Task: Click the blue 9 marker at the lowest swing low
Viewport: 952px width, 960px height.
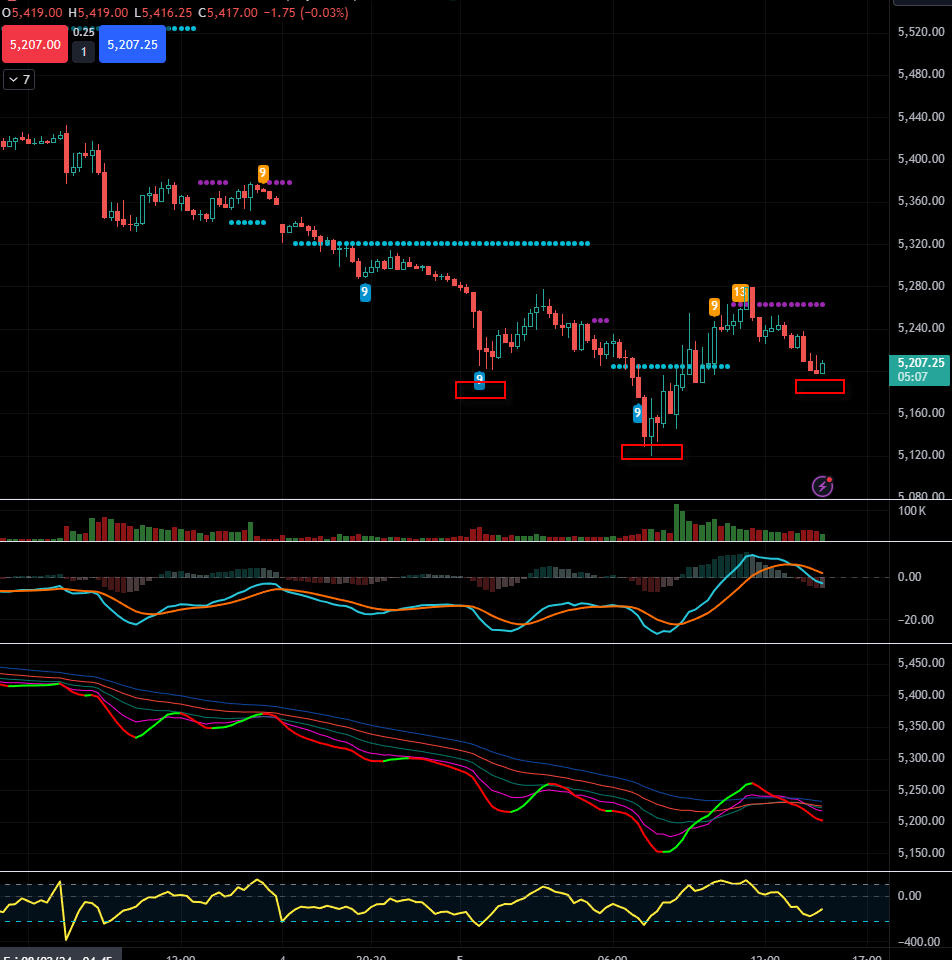Action: pyautogui.click(x=637, y=412)
